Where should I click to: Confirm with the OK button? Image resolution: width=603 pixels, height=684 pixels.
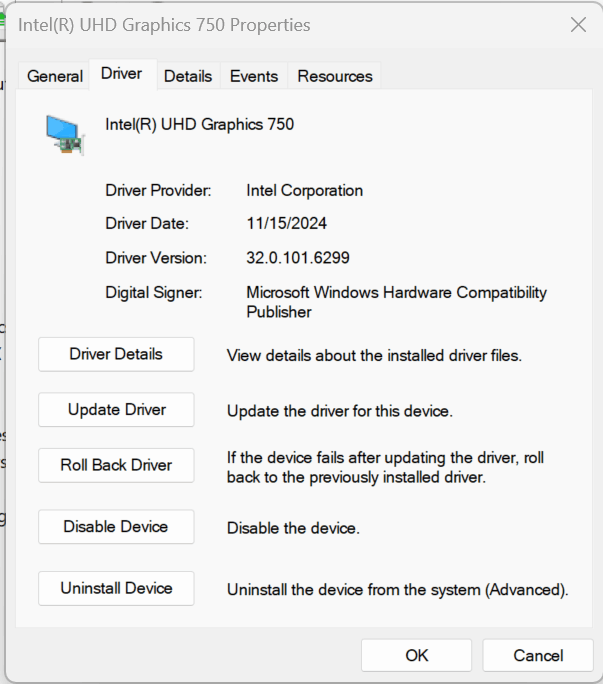click(x=417, y=655)
